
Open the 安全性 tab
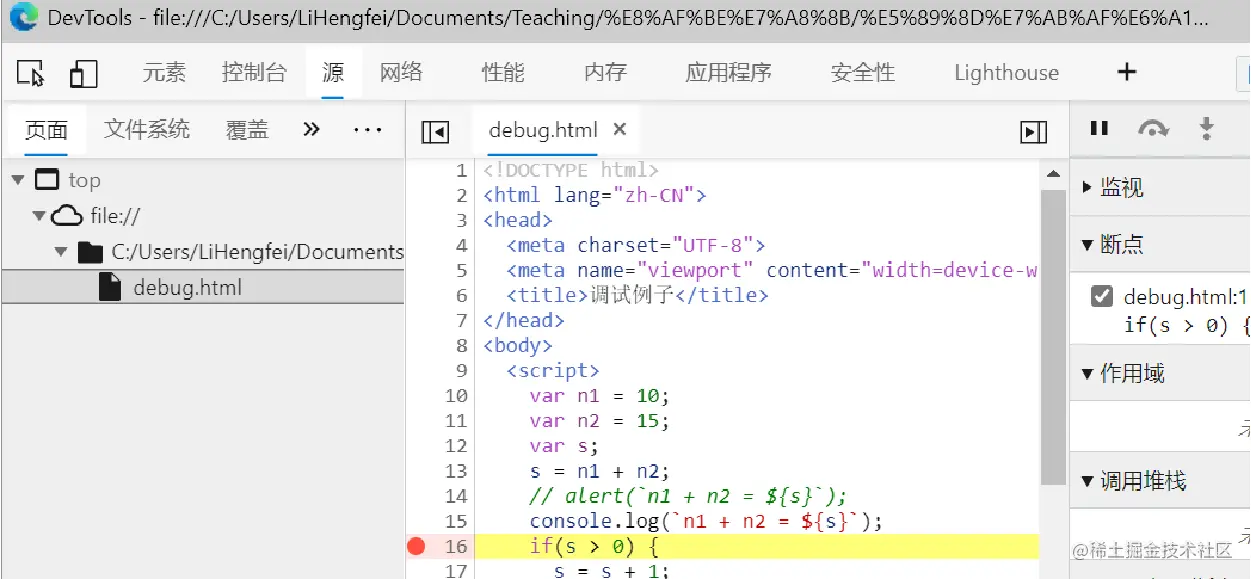862,73
